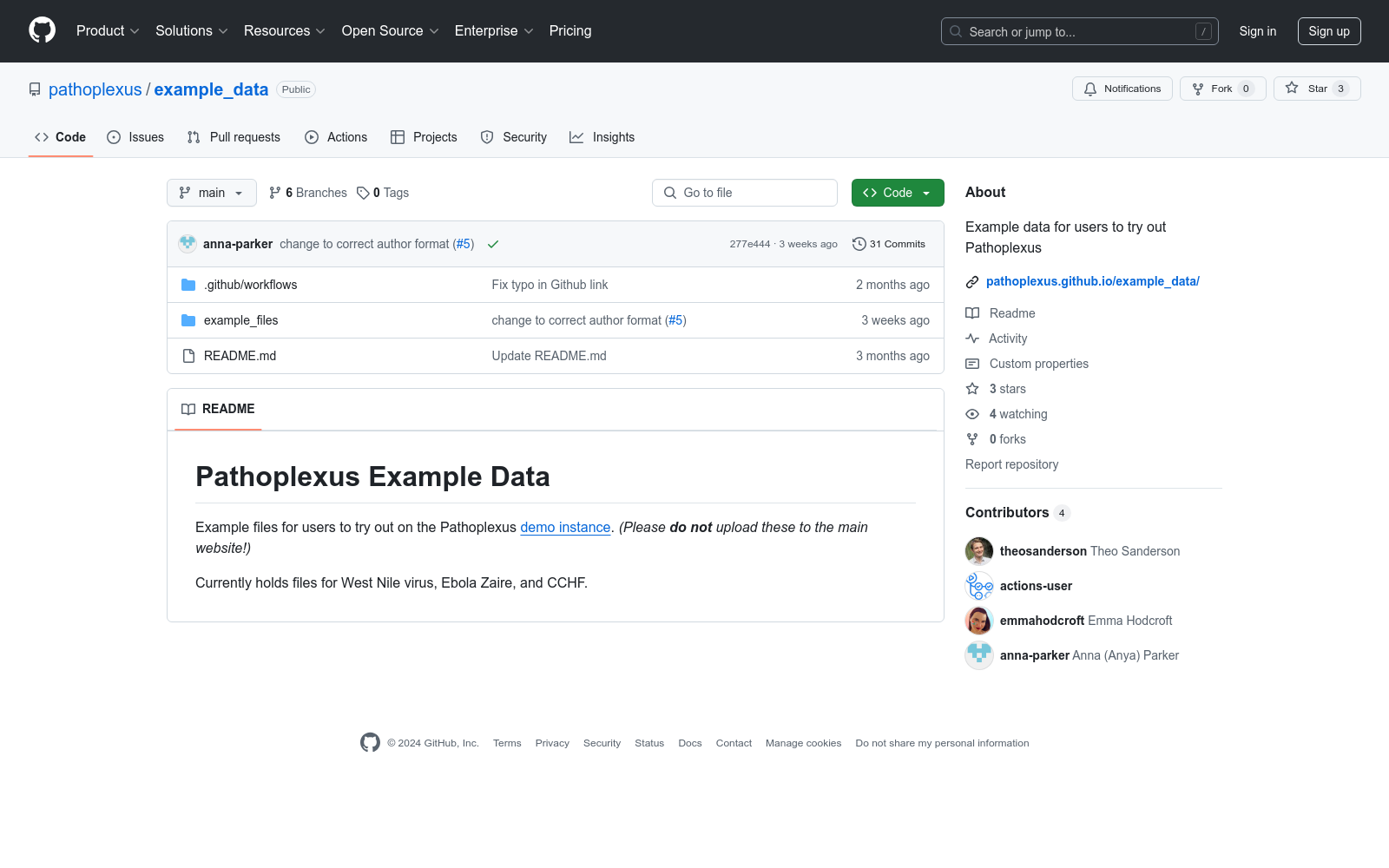
Task: Open anna-parker avatar in commit row
Action: pyautogui.click(x=188, y=244)
